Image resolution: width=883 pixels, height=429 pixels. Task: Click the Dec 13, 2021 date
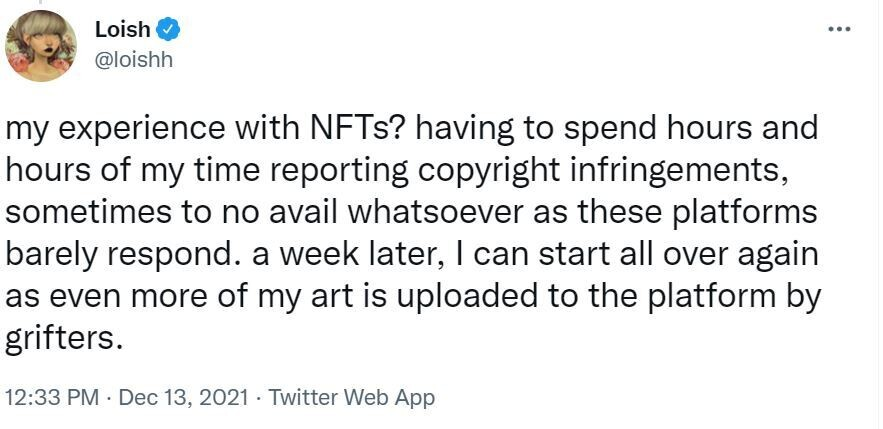pyautogui.click(x=183, y=397)
